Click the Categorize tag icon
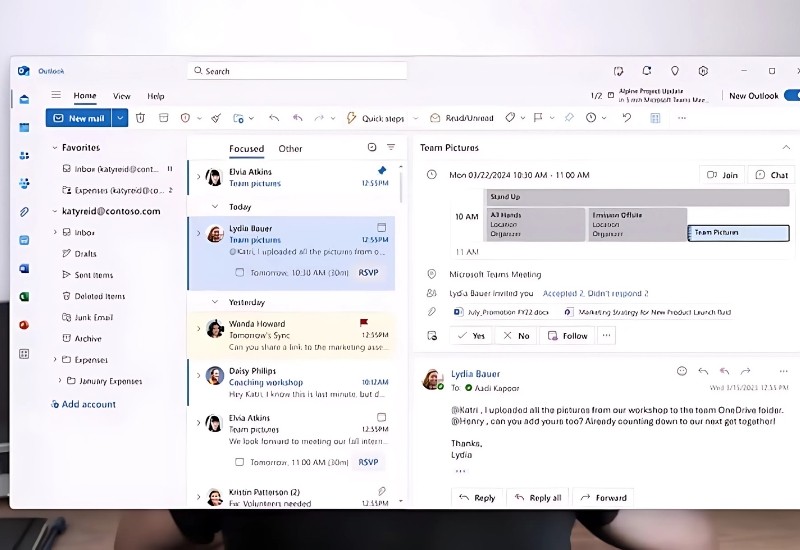Viewport: 800px width, 550px height. (510, 117)
